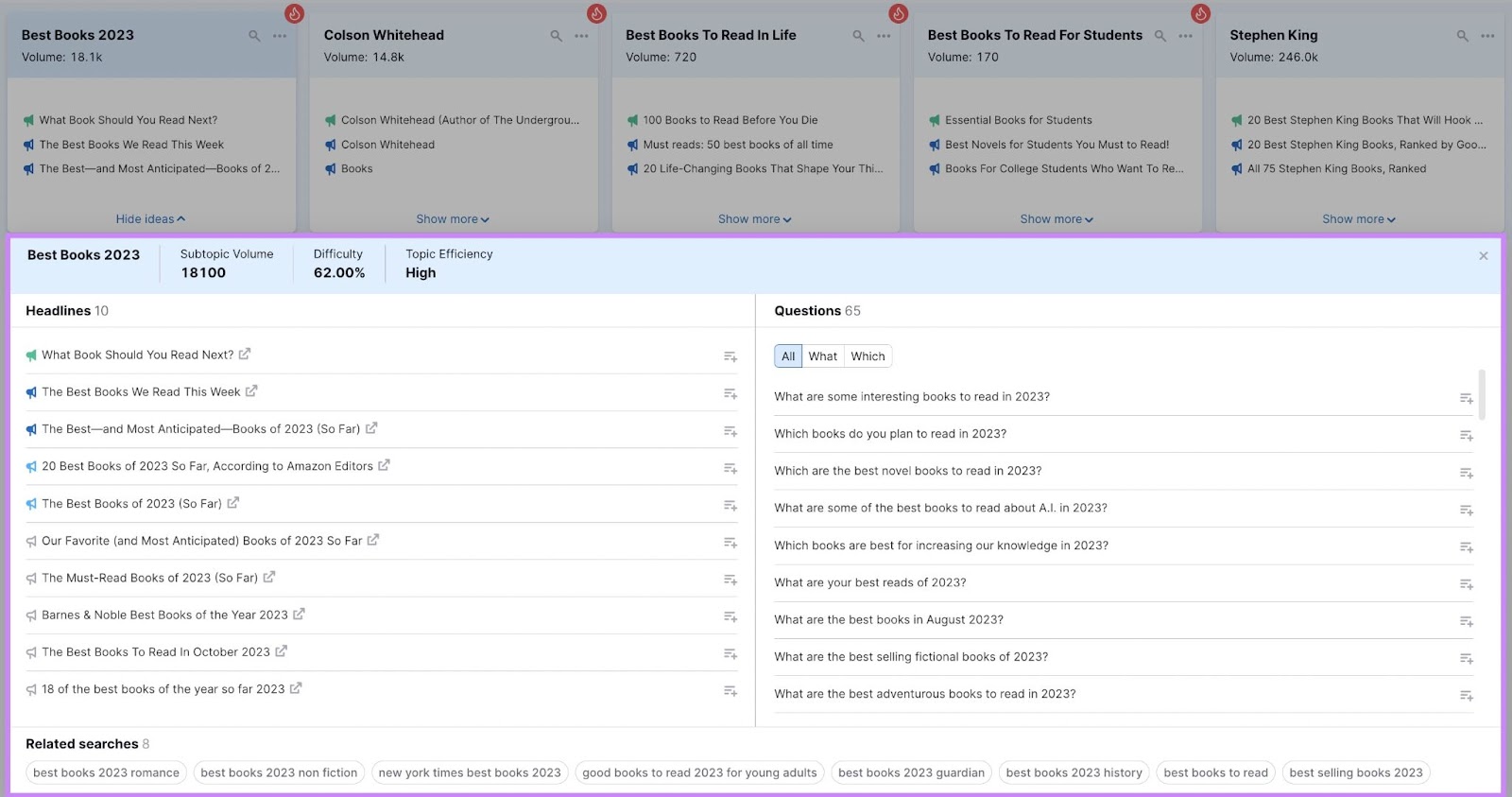The image size is (1512, 797).
Task: Expand Show more on Colson Whitehead card
Action: pyautogui.click(x=453, y=219)
